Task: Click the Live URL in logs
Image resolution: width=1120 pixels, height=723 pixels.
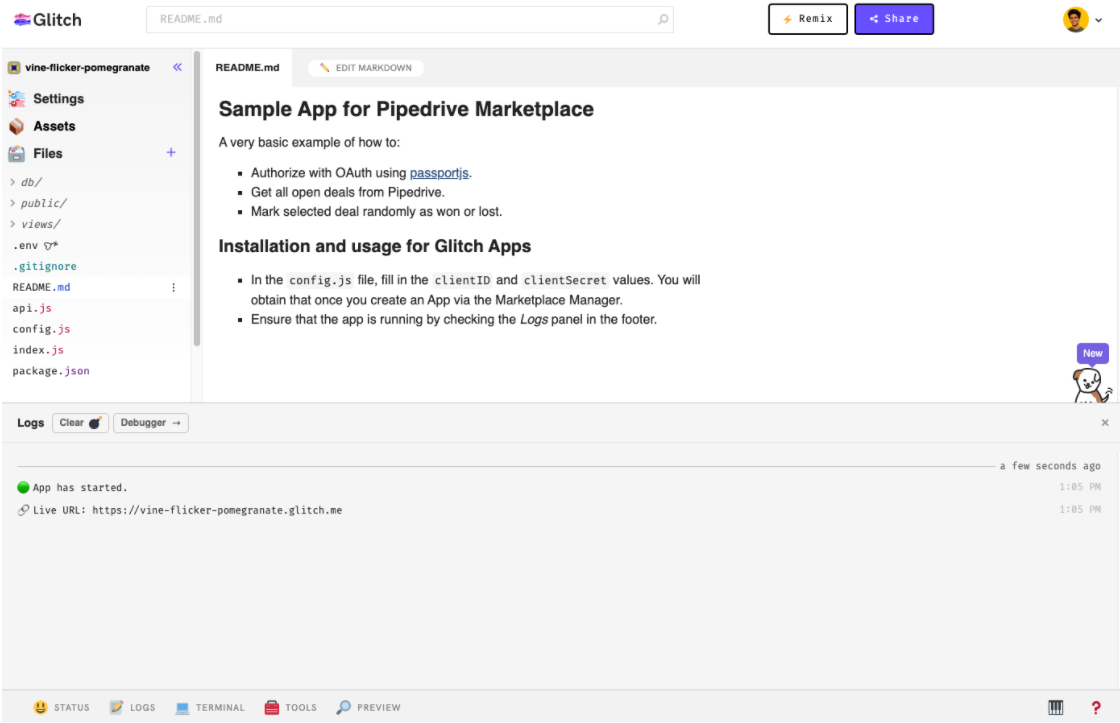Action: (217, 510)
